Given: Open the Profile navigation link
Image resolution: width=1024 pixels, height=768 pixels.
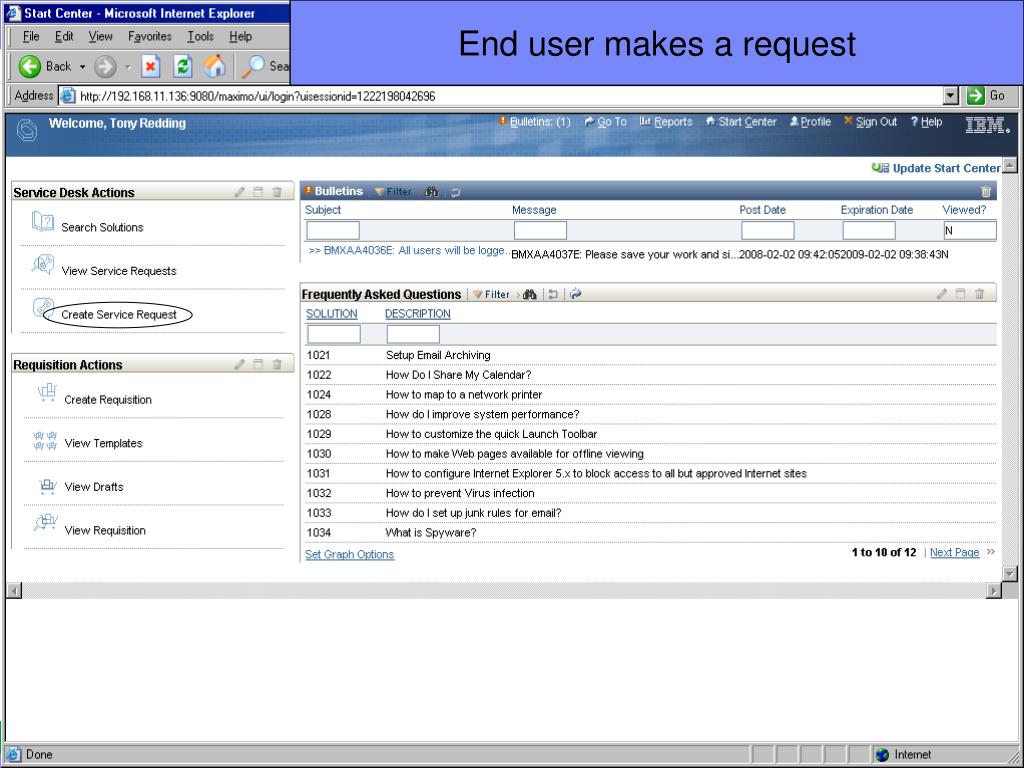Looking at the screenshot, I should (x=810, y=122).
